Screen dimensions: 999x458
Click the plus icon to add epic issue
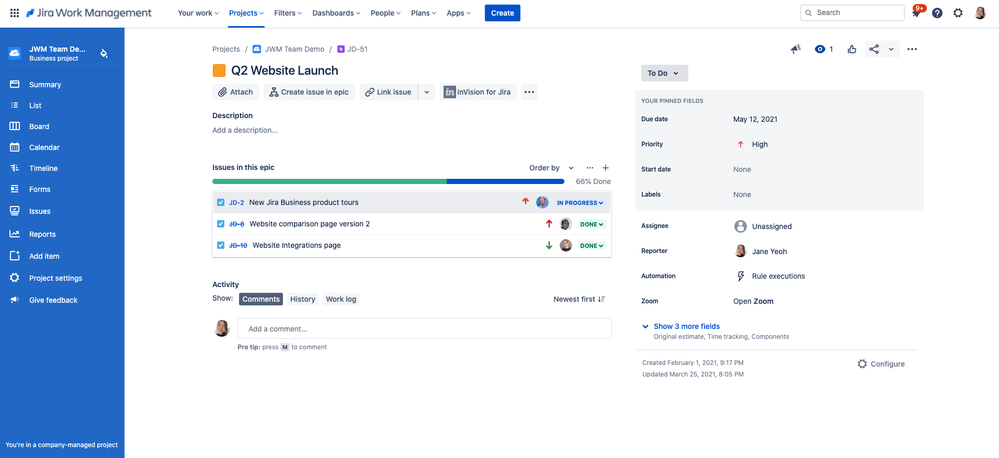605,168
